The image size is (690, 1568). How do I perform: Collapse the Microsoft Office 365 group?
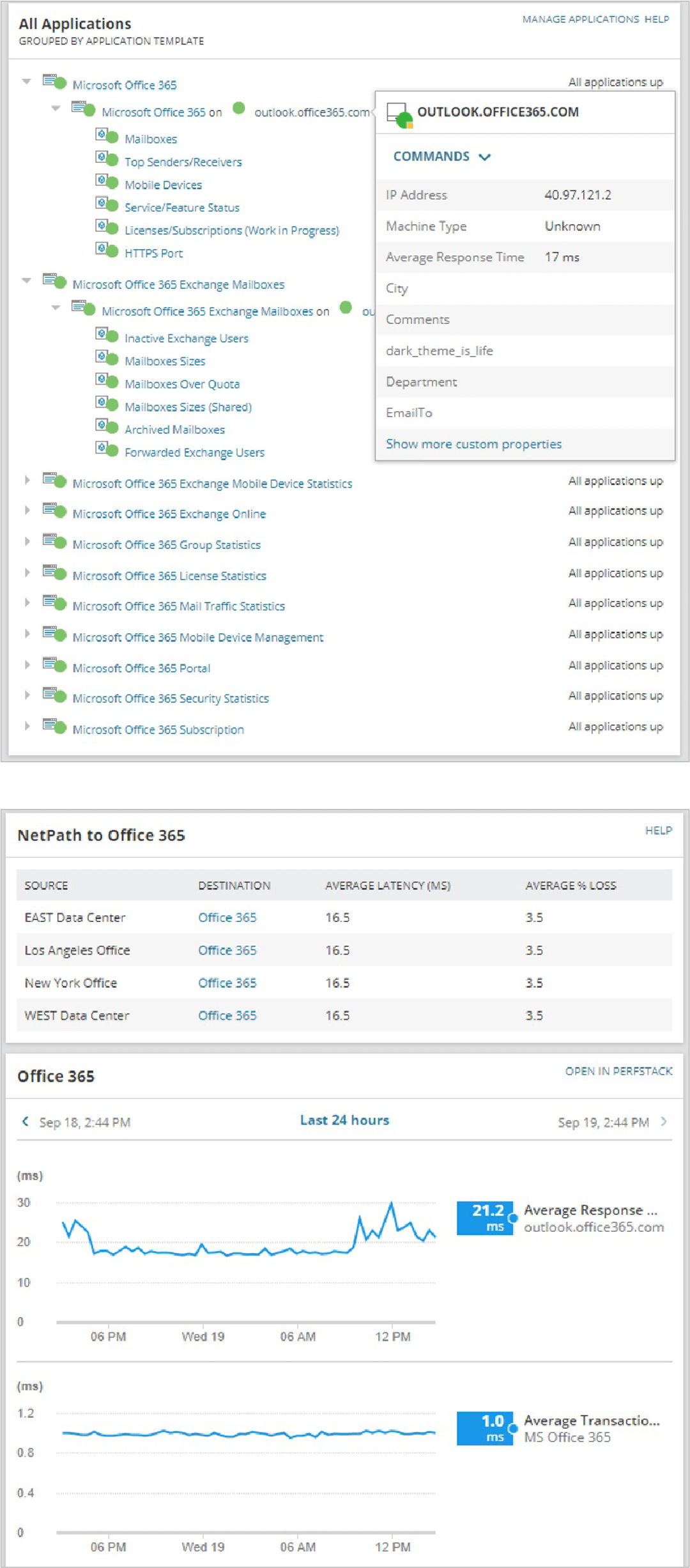coord(26,81)
